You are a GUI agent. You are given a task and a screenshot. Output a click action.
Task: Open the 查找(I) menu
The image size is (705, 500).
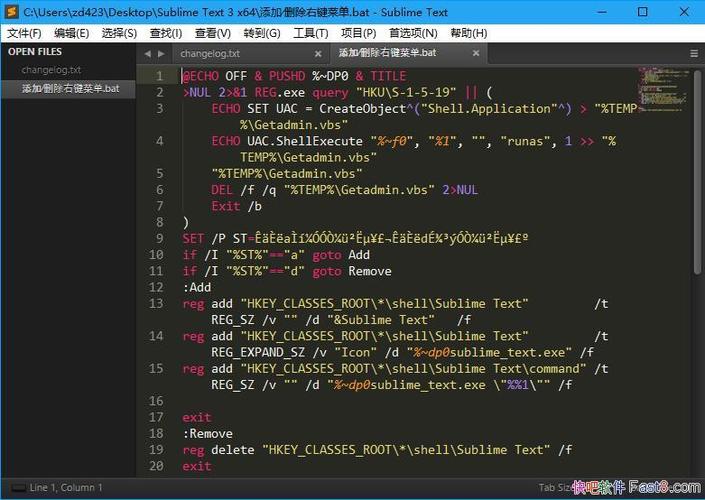[166, 33]
